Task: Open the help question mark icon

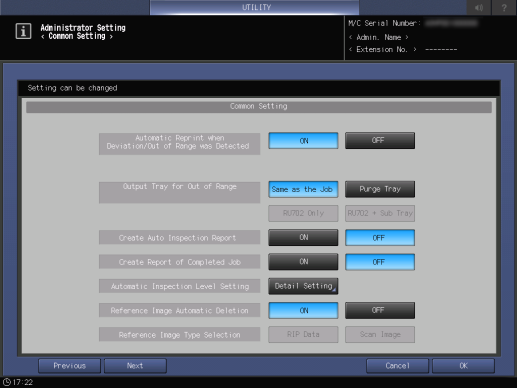Action: (x=504, y=7)
